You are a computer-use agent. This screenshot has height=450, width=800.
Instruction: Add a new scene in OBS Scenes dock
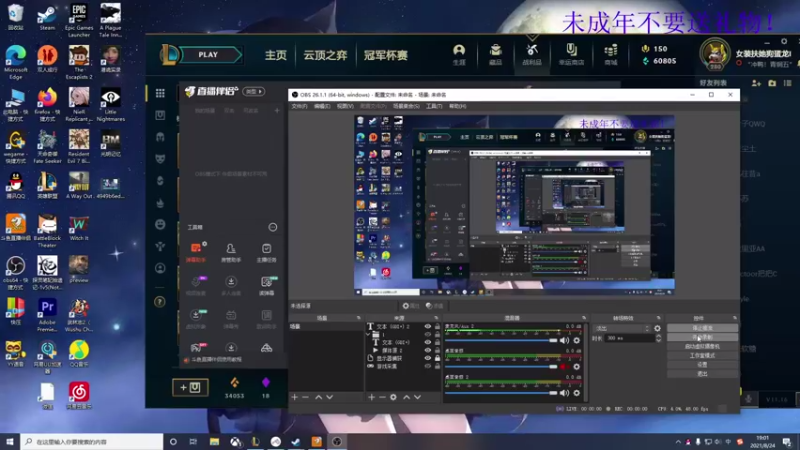coord(294,397)
